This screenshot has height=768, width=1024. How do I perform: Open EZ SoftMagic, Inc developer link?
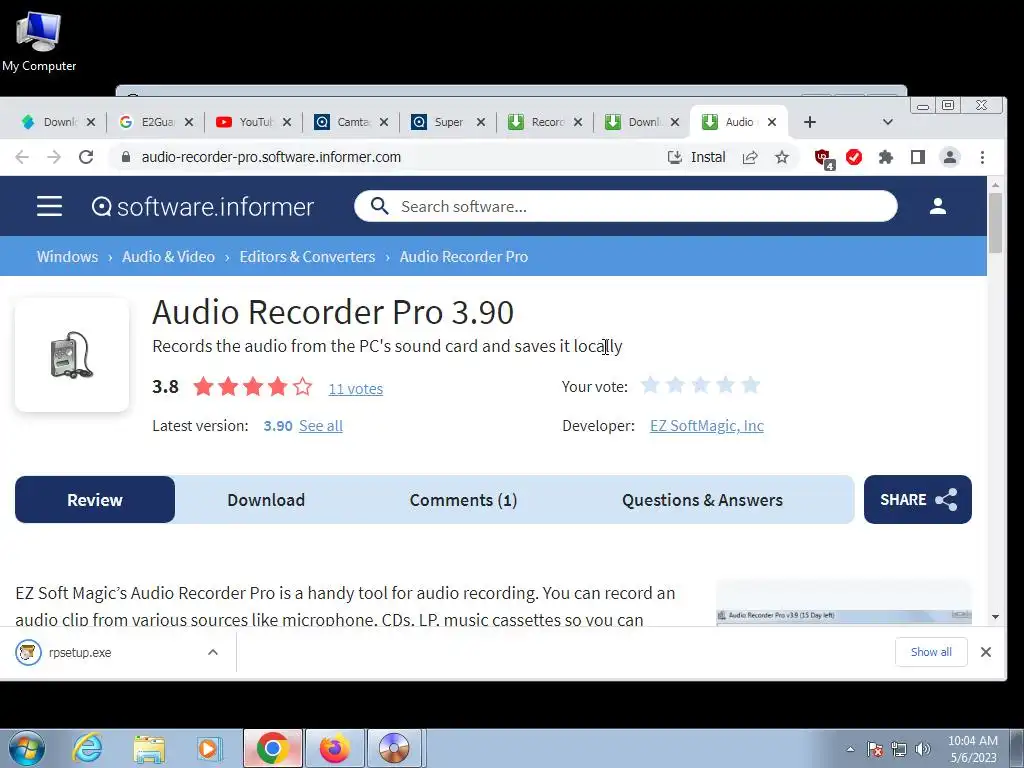point(707,426)
